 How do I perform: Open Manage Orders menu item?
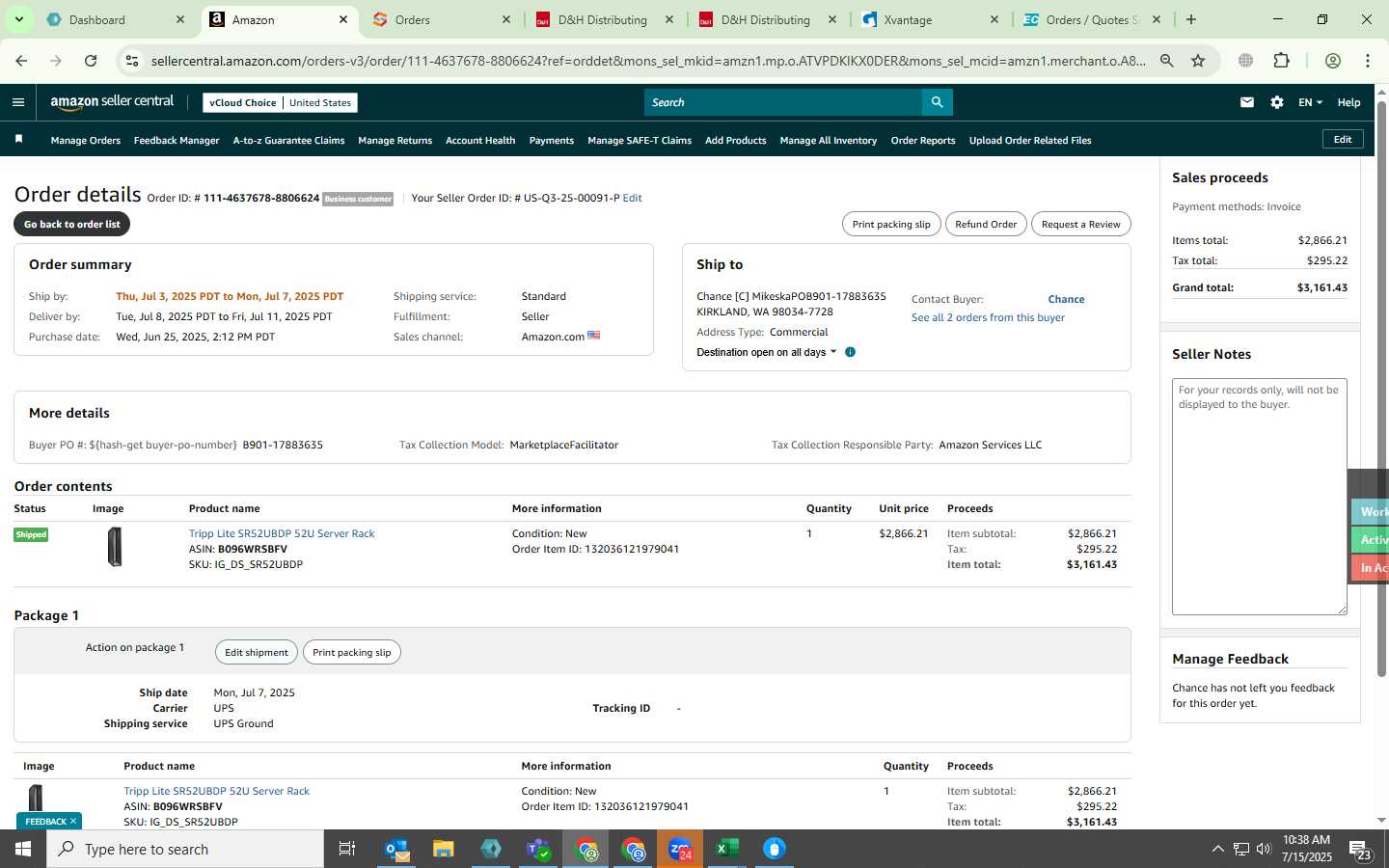[86, 140]
